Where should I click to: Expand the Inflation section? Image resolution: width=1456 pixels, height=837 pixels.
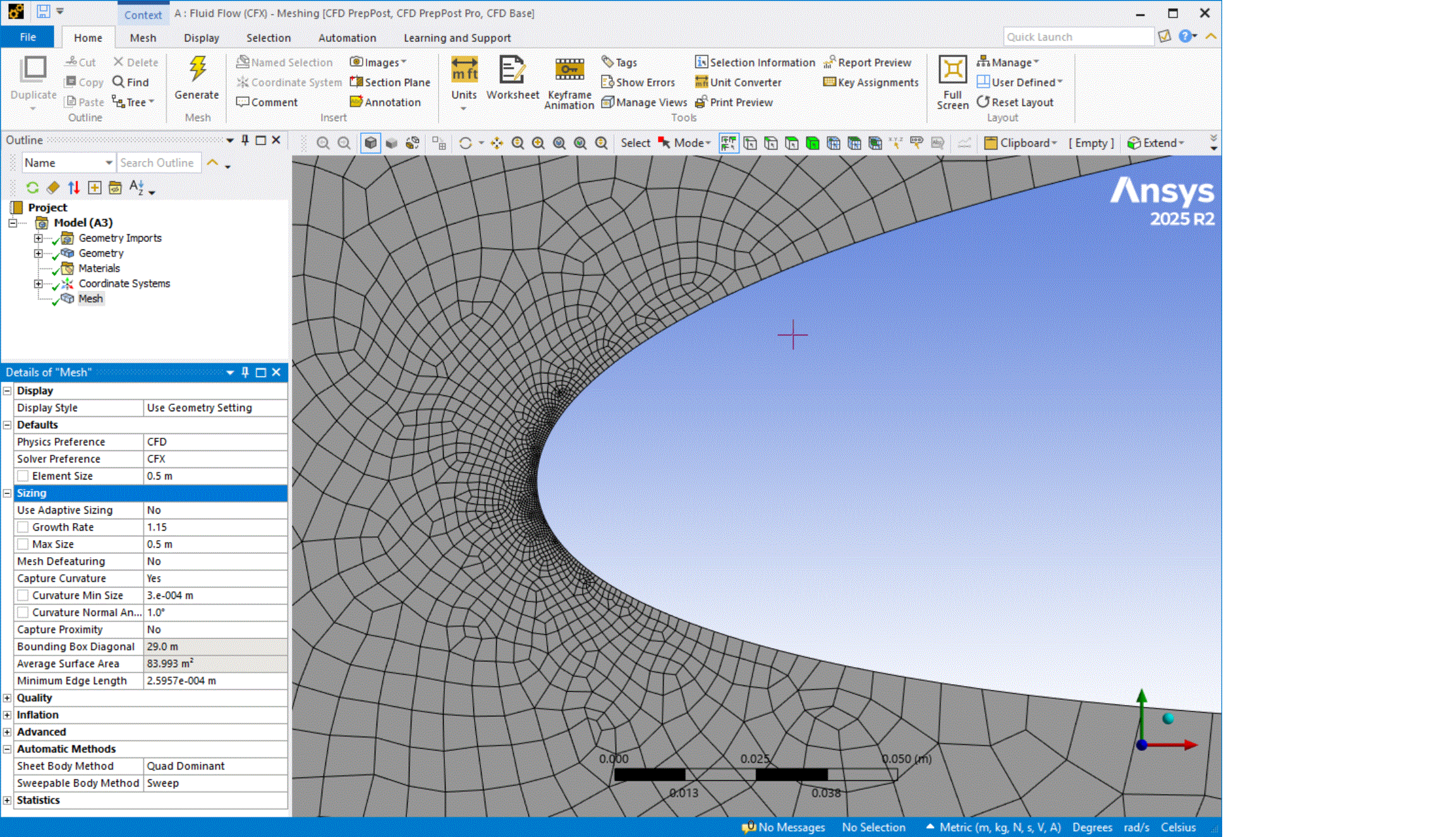pos(7,714)
